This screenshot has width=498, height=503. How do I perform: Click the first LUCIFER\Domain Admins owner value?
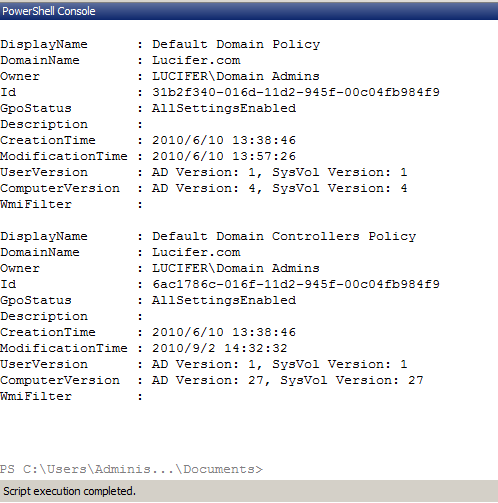pyautogui.click(x=236, y=76)
